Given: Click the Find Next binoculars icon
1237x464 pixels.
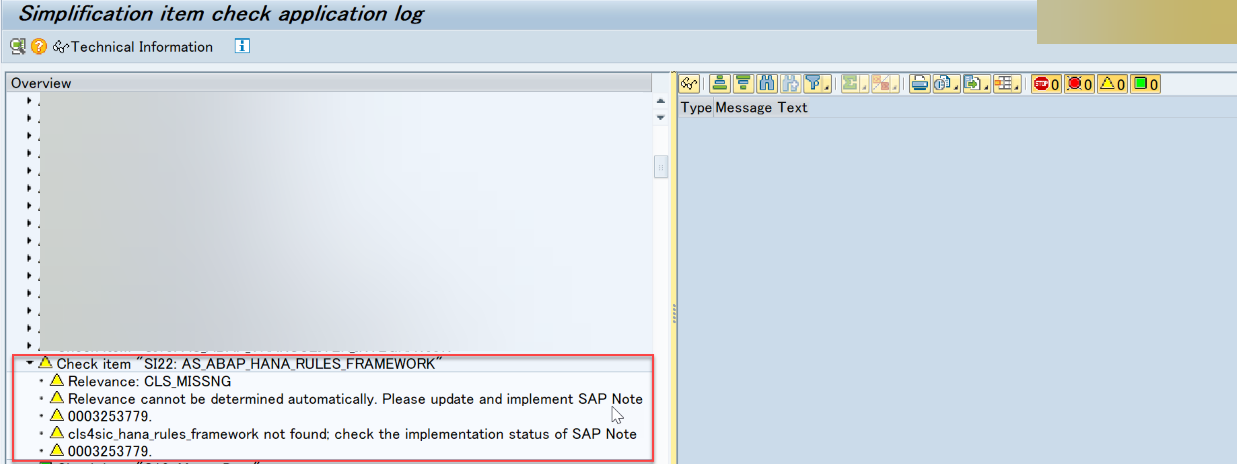Looking at the screenshot, I should pyautogui.click(x=790, y=84).
